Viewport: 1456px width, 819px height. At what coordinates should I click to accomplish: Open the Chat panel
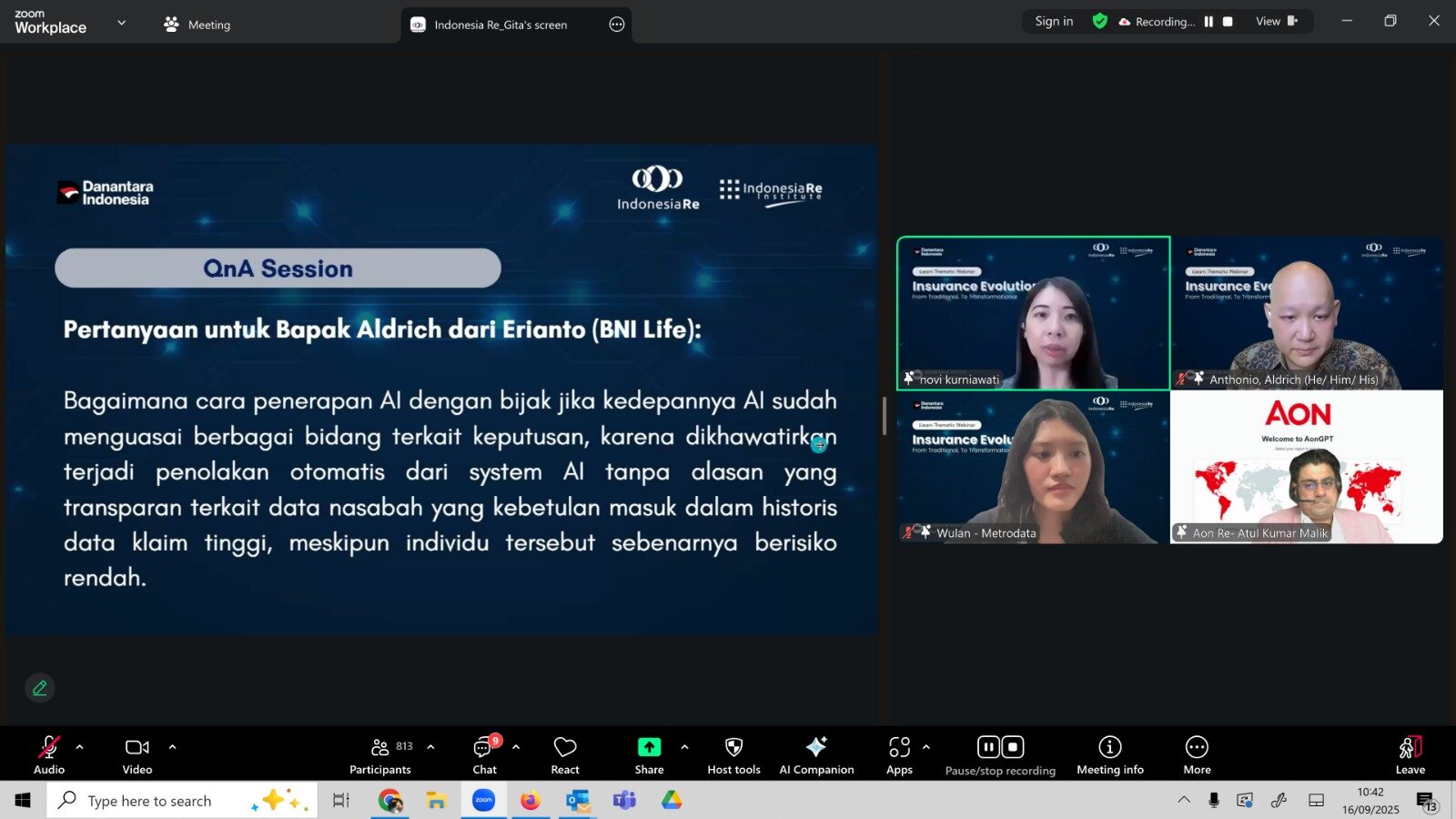coord(484,755)
